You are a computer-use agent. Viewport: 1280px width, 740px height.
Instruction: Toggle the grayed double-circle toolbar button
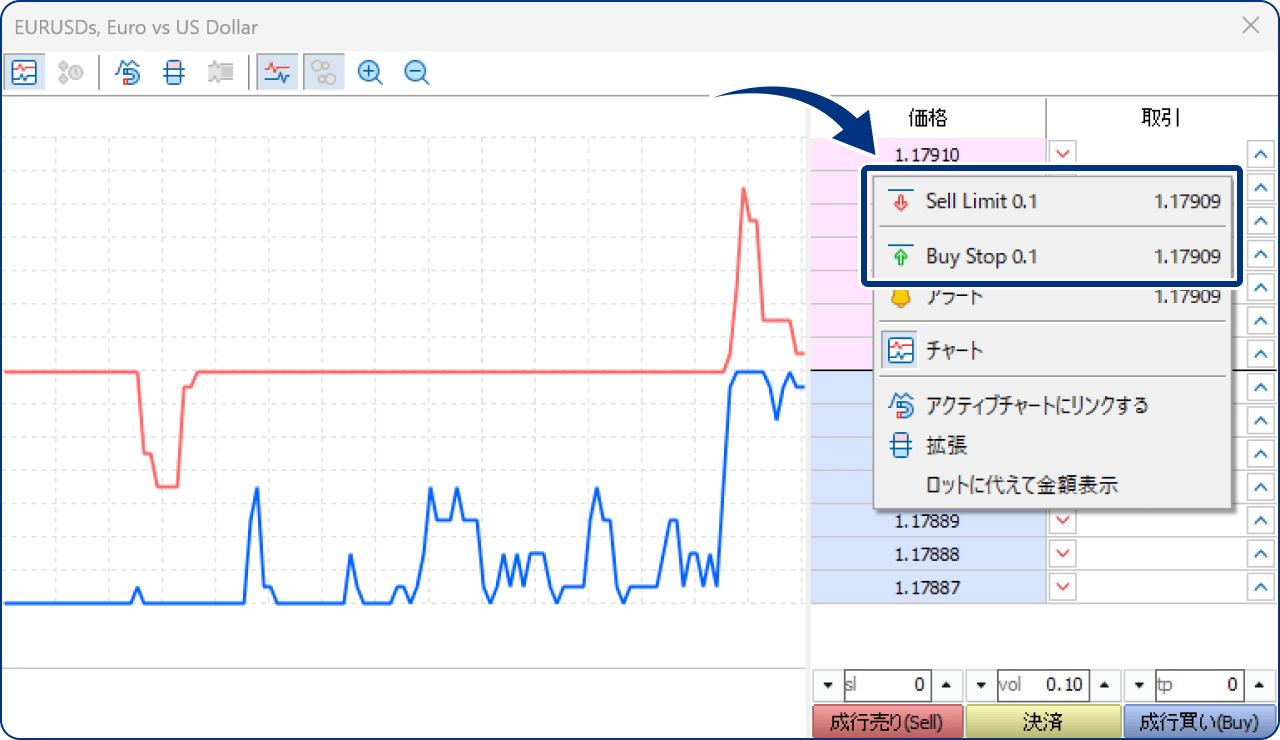[323, 72]
